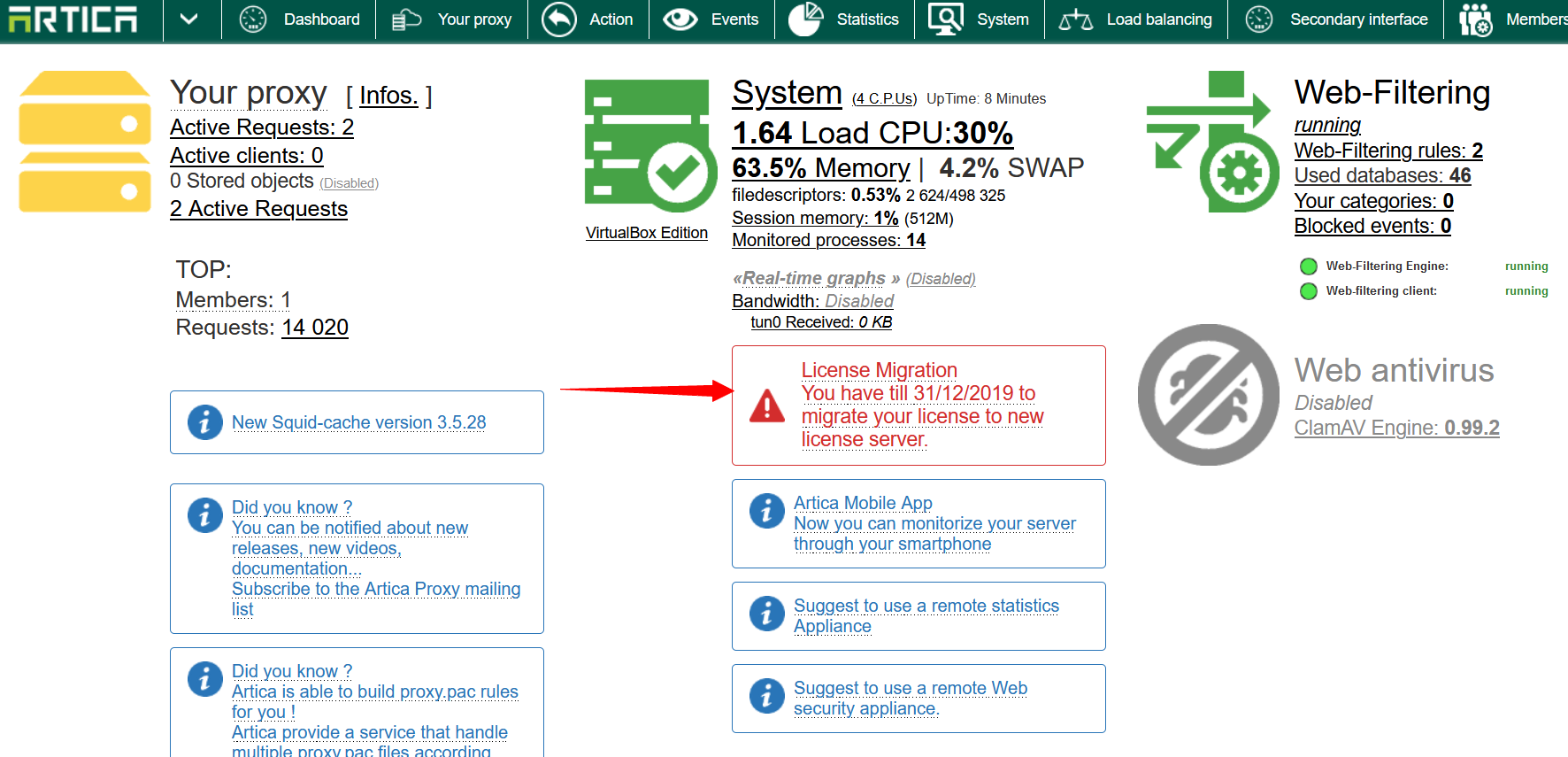Click the System heading link
Screen dimensions: 1568x757
point(788,93)
